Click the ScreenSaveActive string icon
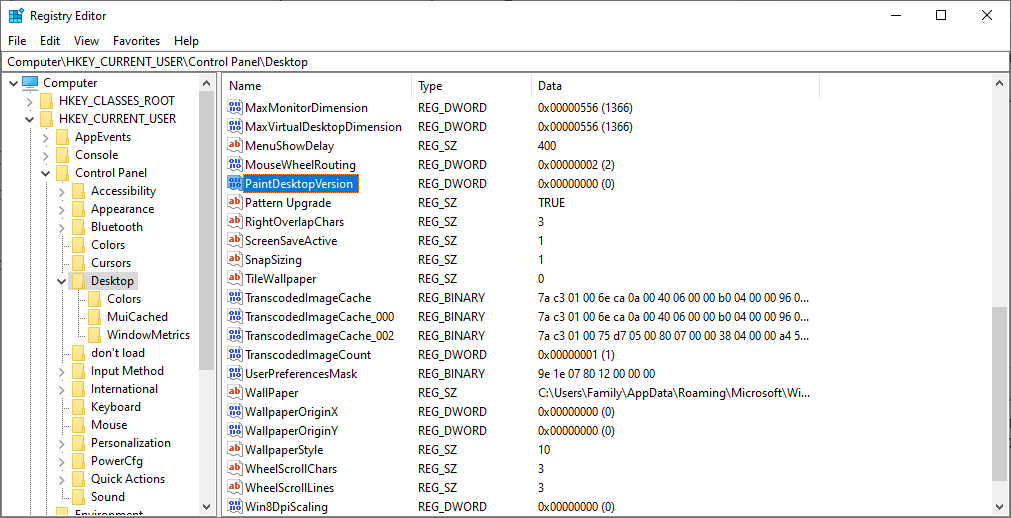1011x518 pixels. [x=235, y=241]
